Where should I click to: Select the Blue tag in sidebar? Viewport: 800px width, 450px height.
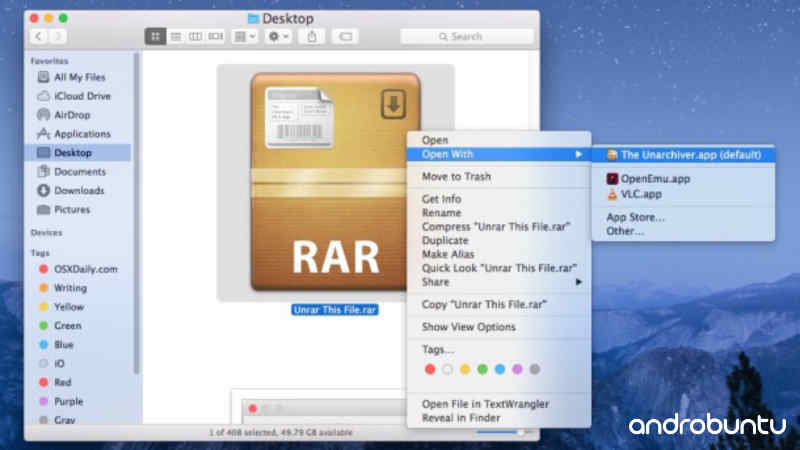coord(64,344)
